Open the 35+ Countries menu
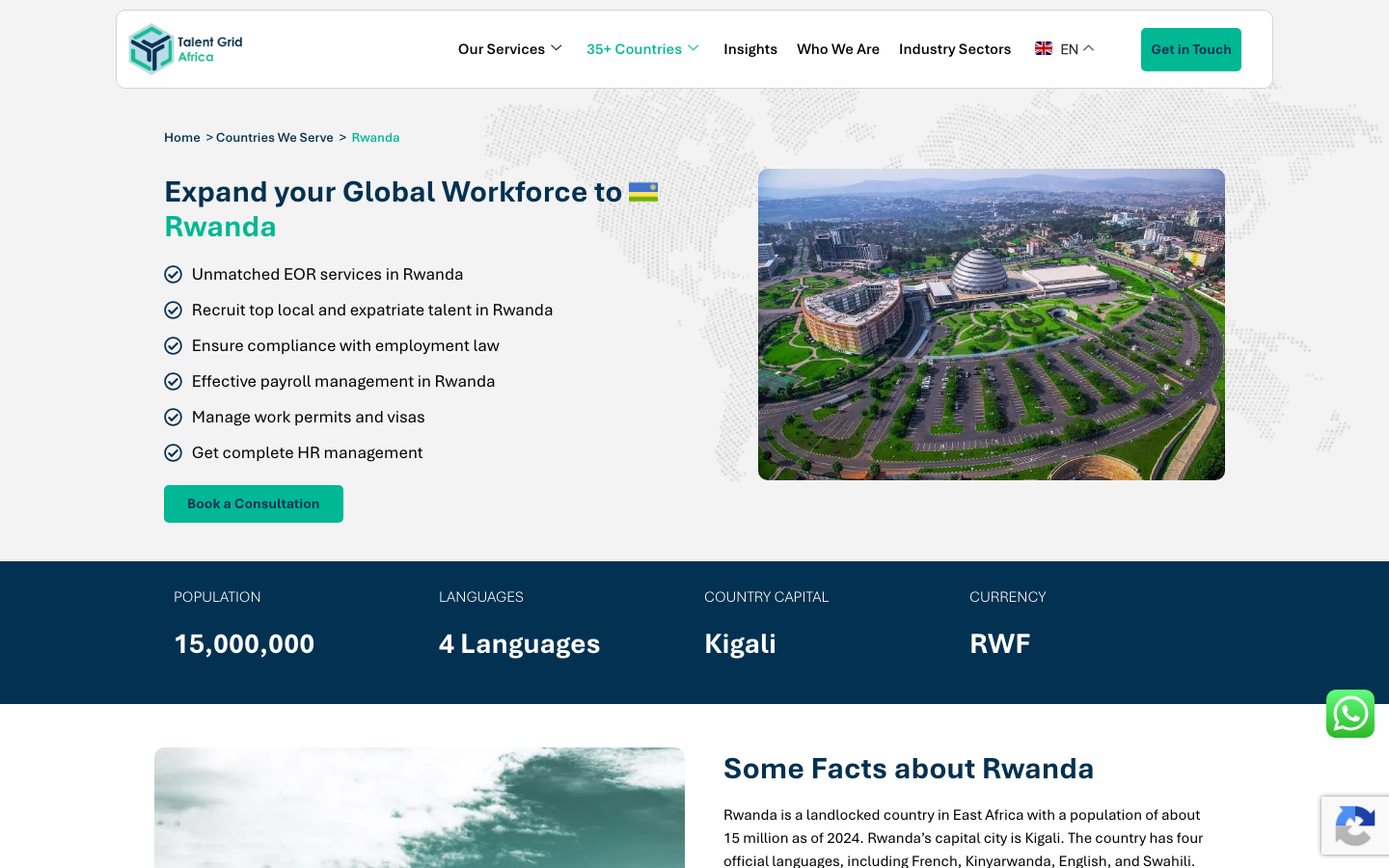Image resolution: width=1389 pixels, height=868 pixels. [x=634, y=49]
